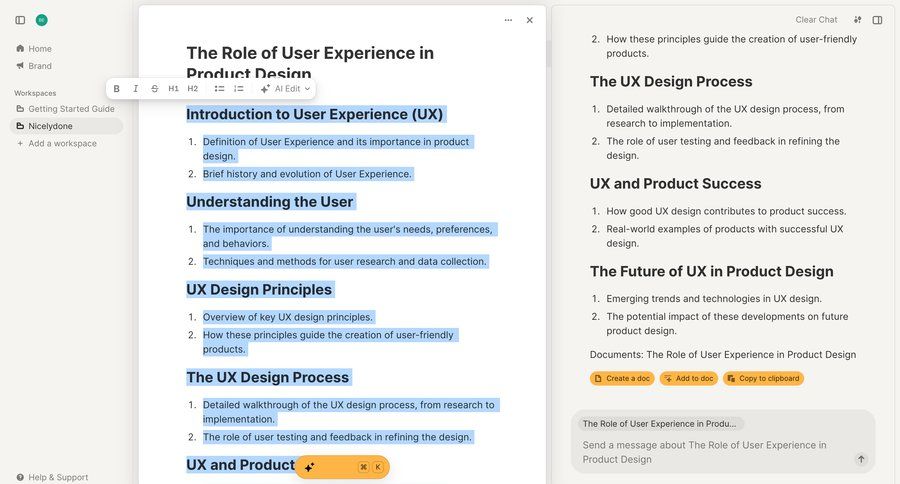Open Getting Started Guide workspace
The height and width of the screenshot is (484, 900).
[x=65, y=109]
